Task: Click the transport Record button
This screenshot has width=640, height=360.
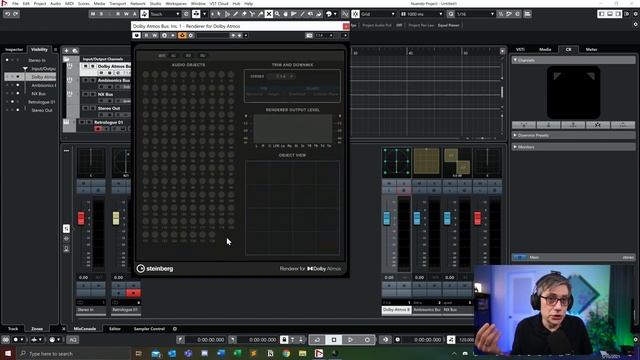Action: pyautogui.click(x=367, y=340)
